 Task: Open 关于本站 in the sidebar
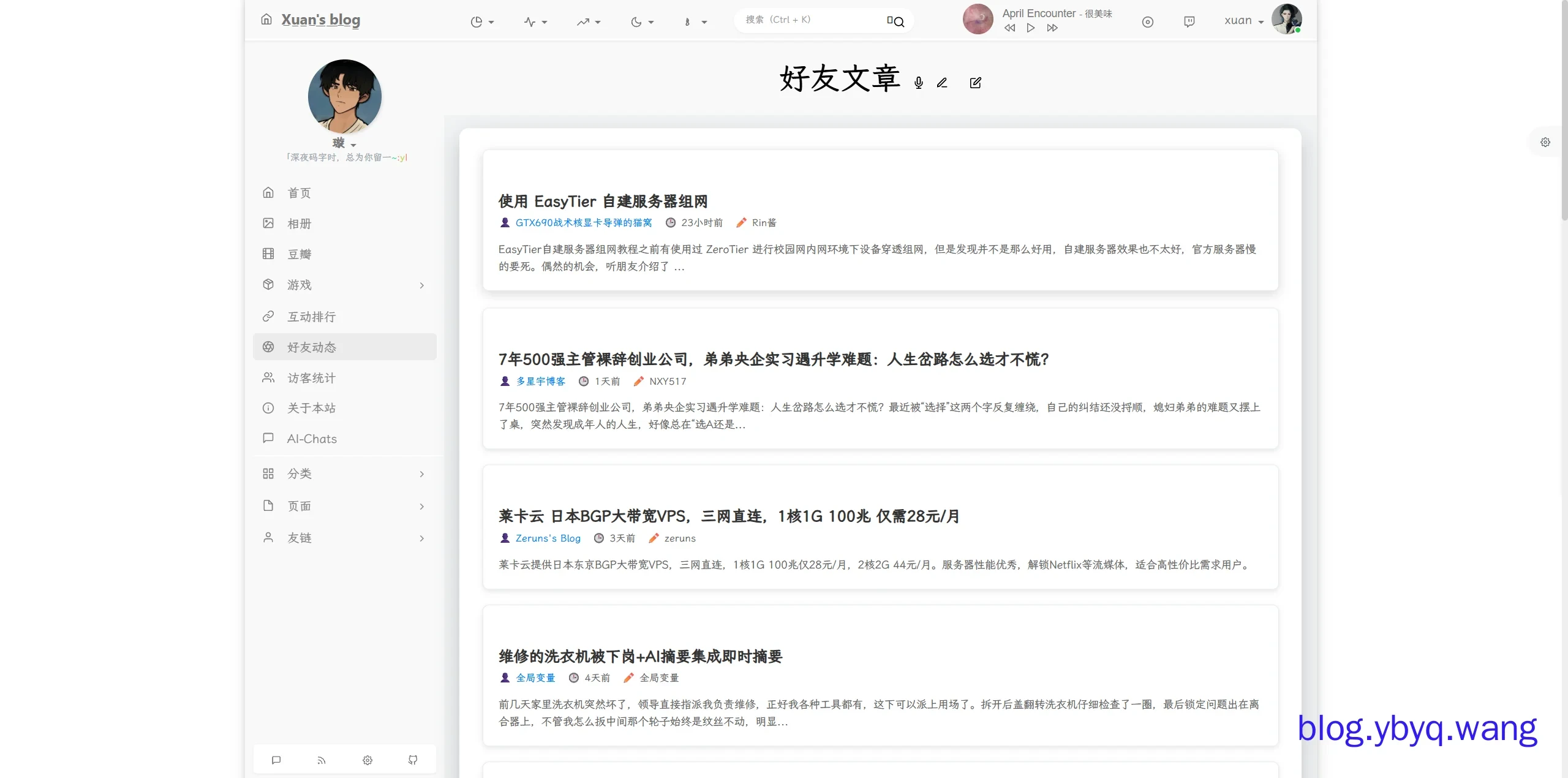345,408
